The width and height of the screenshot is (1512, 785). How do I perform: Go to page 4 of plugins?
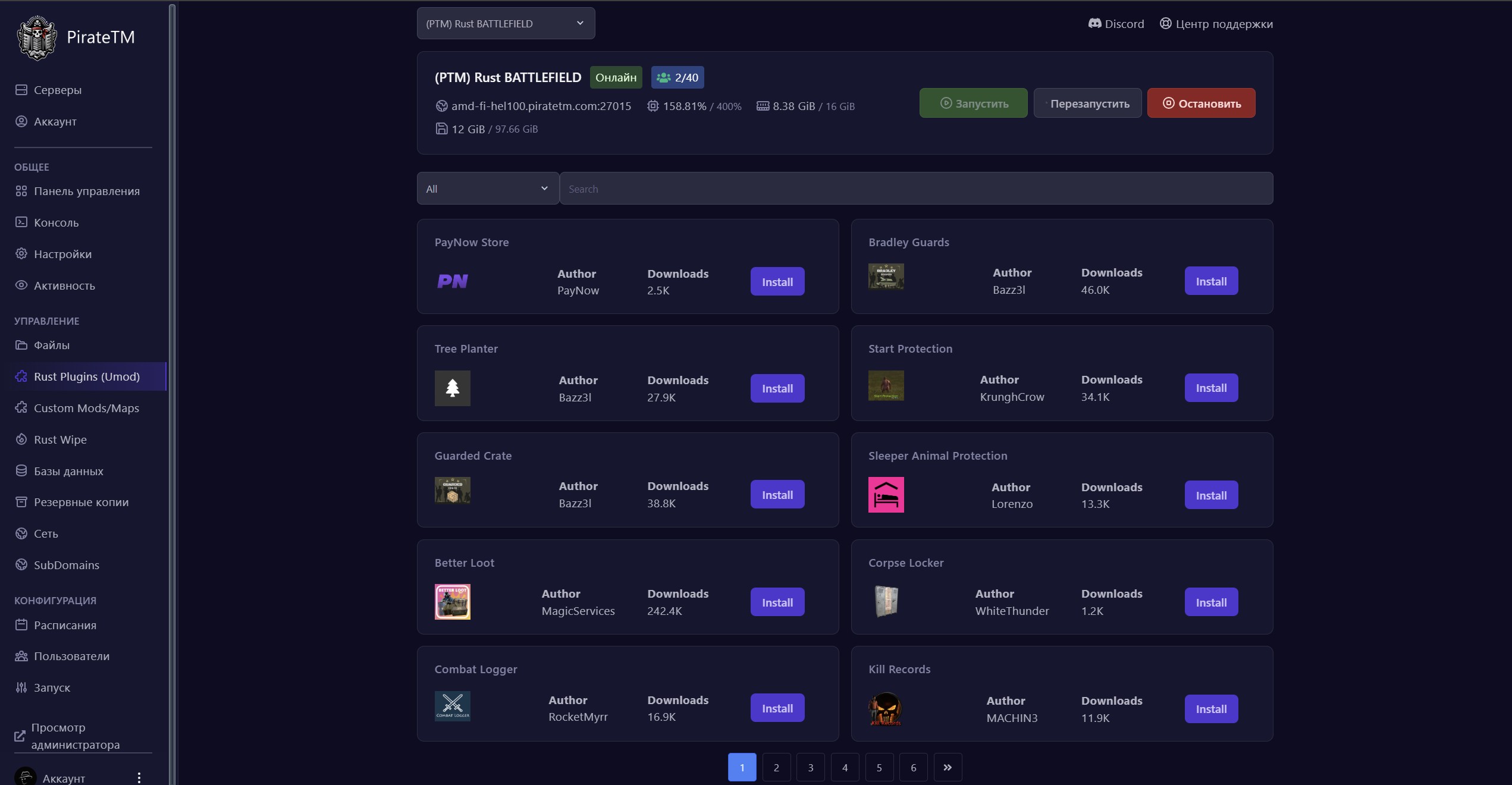(x=845, y=767)
